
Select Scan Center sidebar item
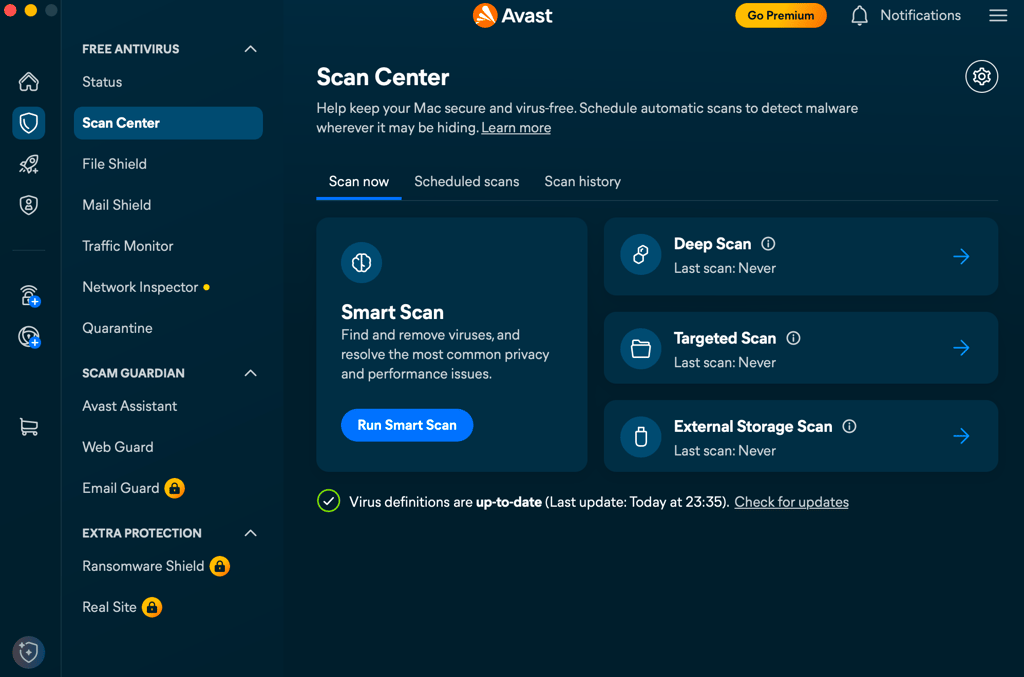pos(168,123)
